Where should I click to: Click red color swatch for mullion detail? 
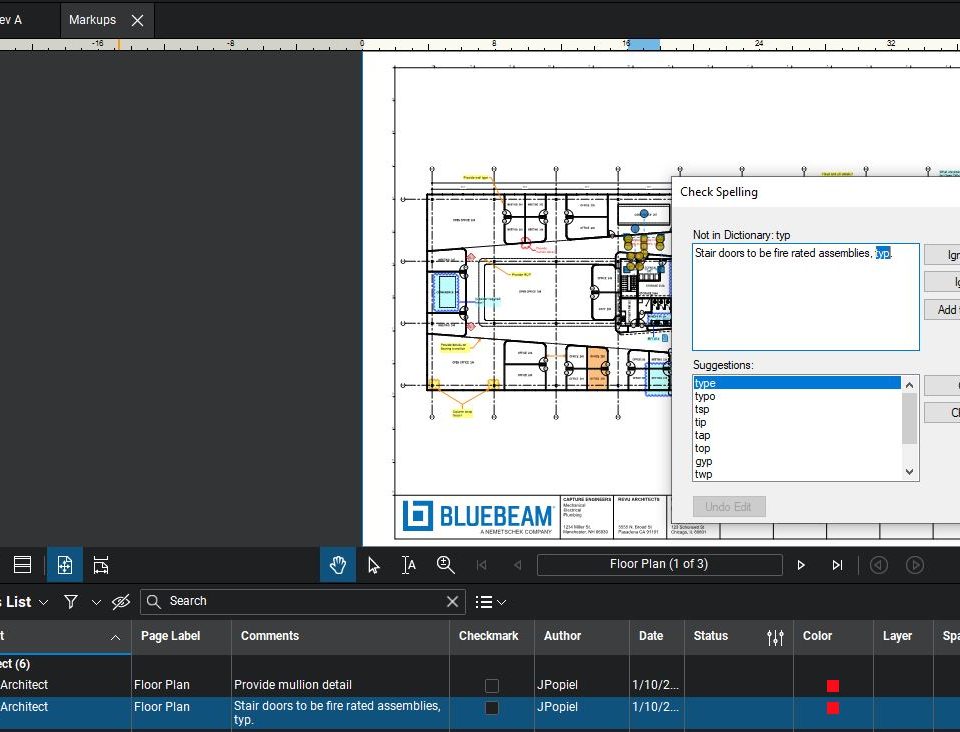pyautogui.click(x=833, y=686)
